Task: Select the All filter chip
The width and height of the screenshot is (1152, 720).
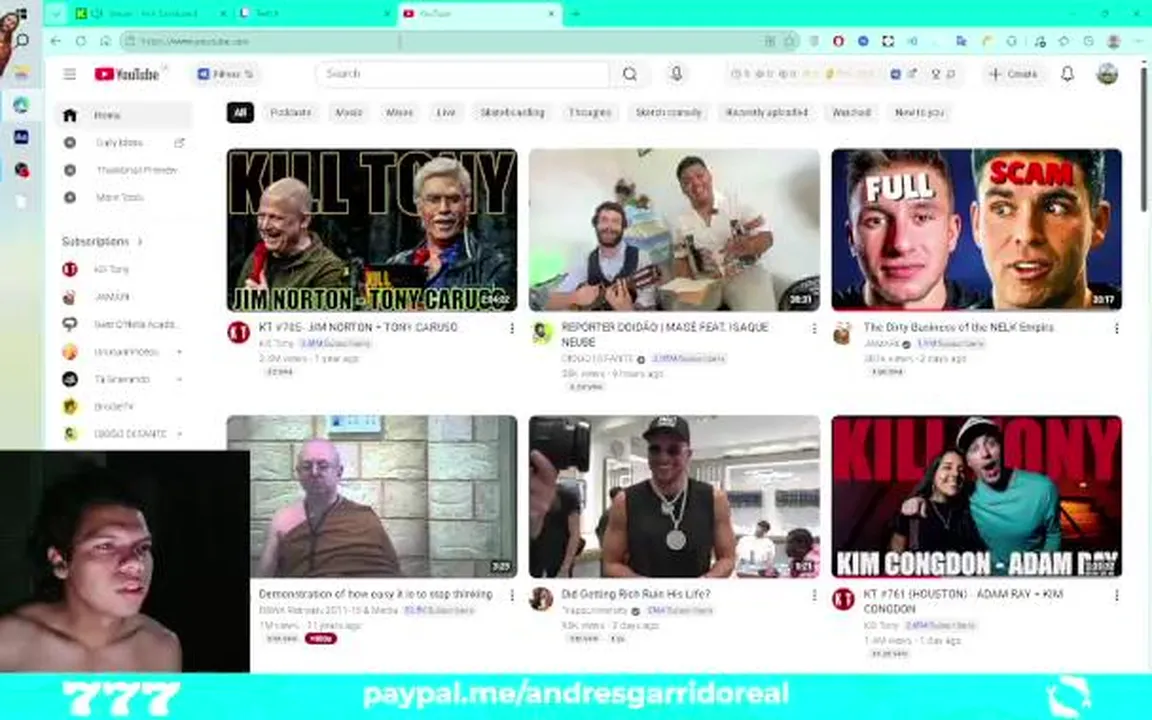Action: point(240,112)
